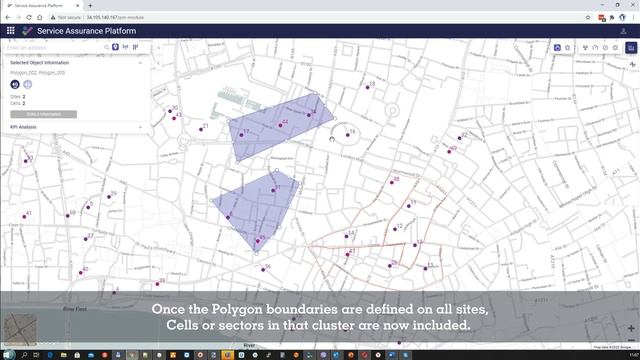Open Windows Task View

pyautogui.click(x=36, y=355)
